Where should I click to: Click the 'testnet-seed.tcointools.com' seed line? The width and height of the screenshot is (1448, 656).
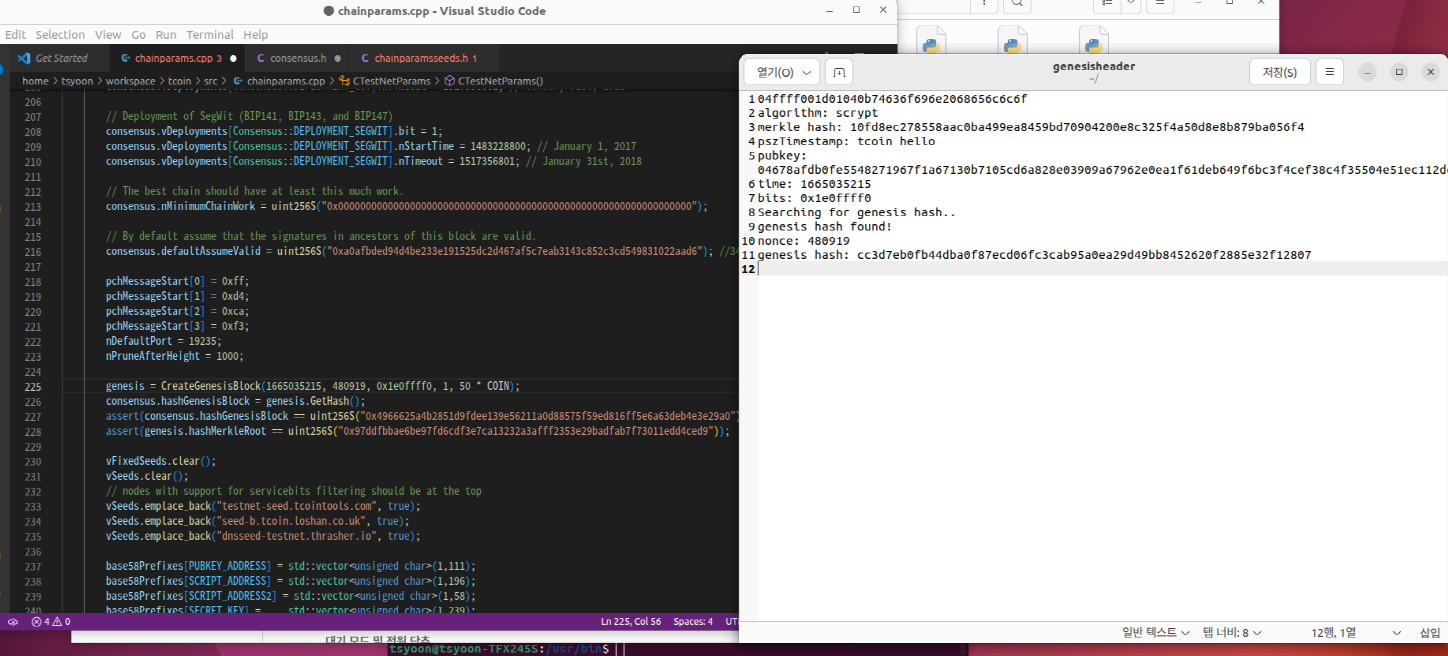pyautogui.click(x=263, y=506)
